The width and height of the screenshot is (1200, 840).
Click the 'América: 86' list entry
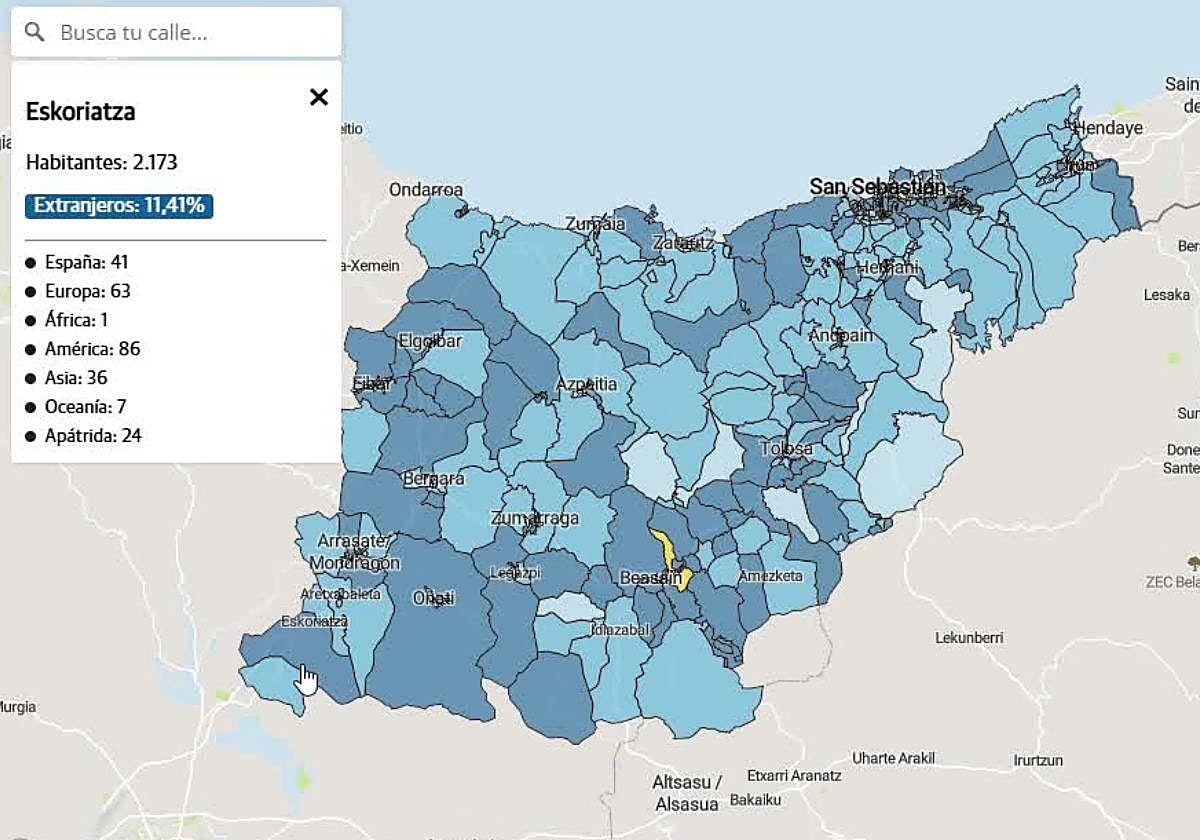pyautogui.click(x=92, y=349)
